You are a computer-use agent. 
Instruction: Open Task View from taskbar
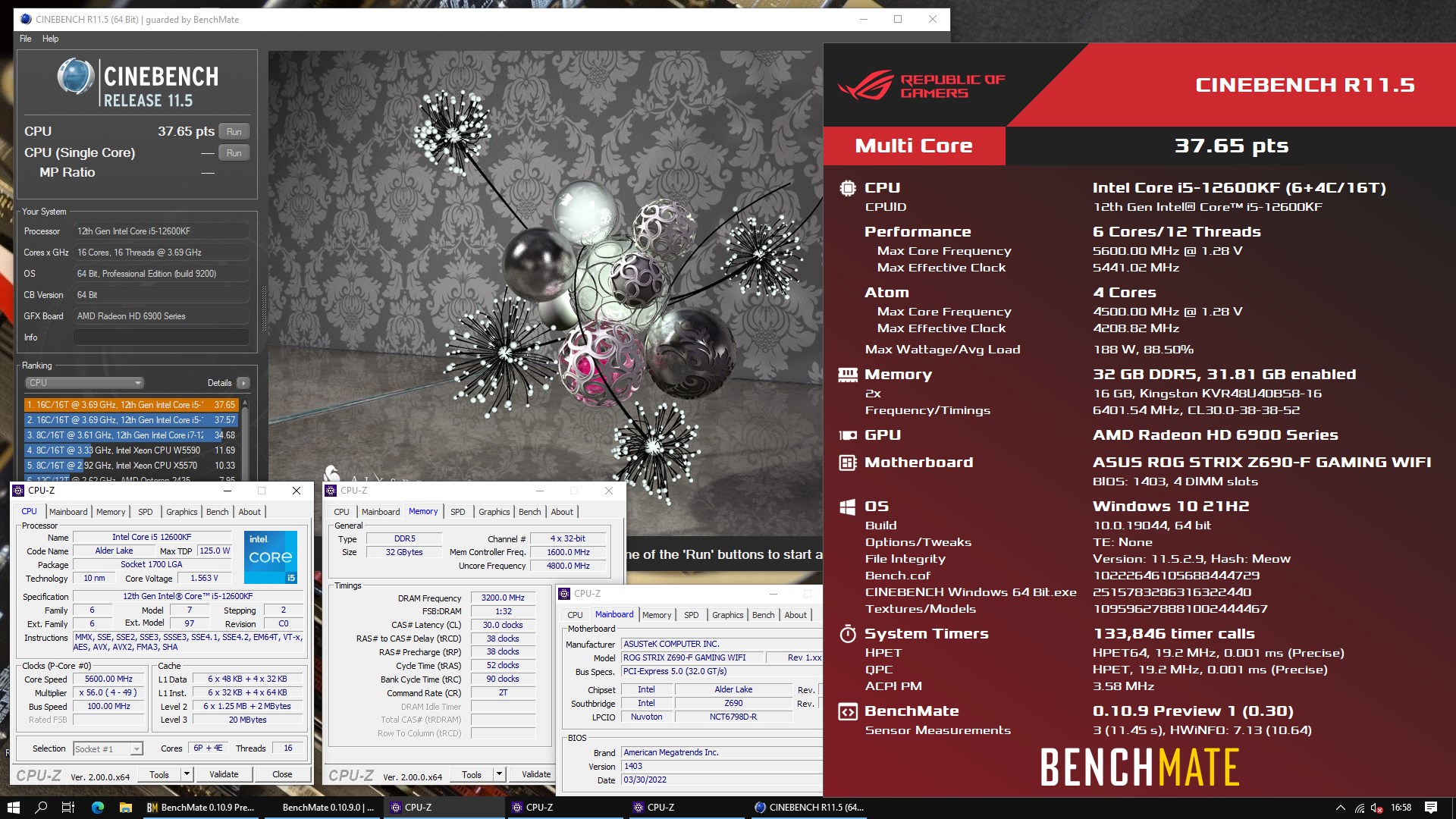pyautogui.click(x=68, y=808)
